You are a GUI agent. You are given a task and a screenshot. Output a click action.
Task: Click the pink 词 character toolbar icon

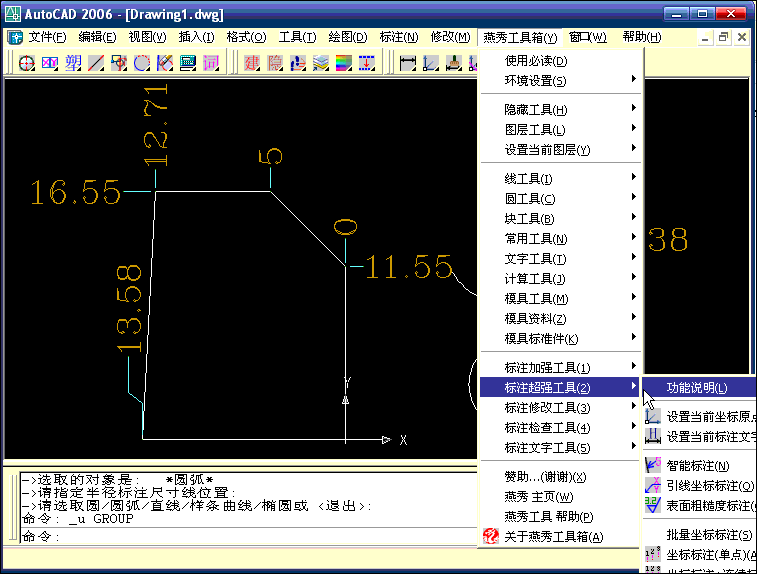211,63
